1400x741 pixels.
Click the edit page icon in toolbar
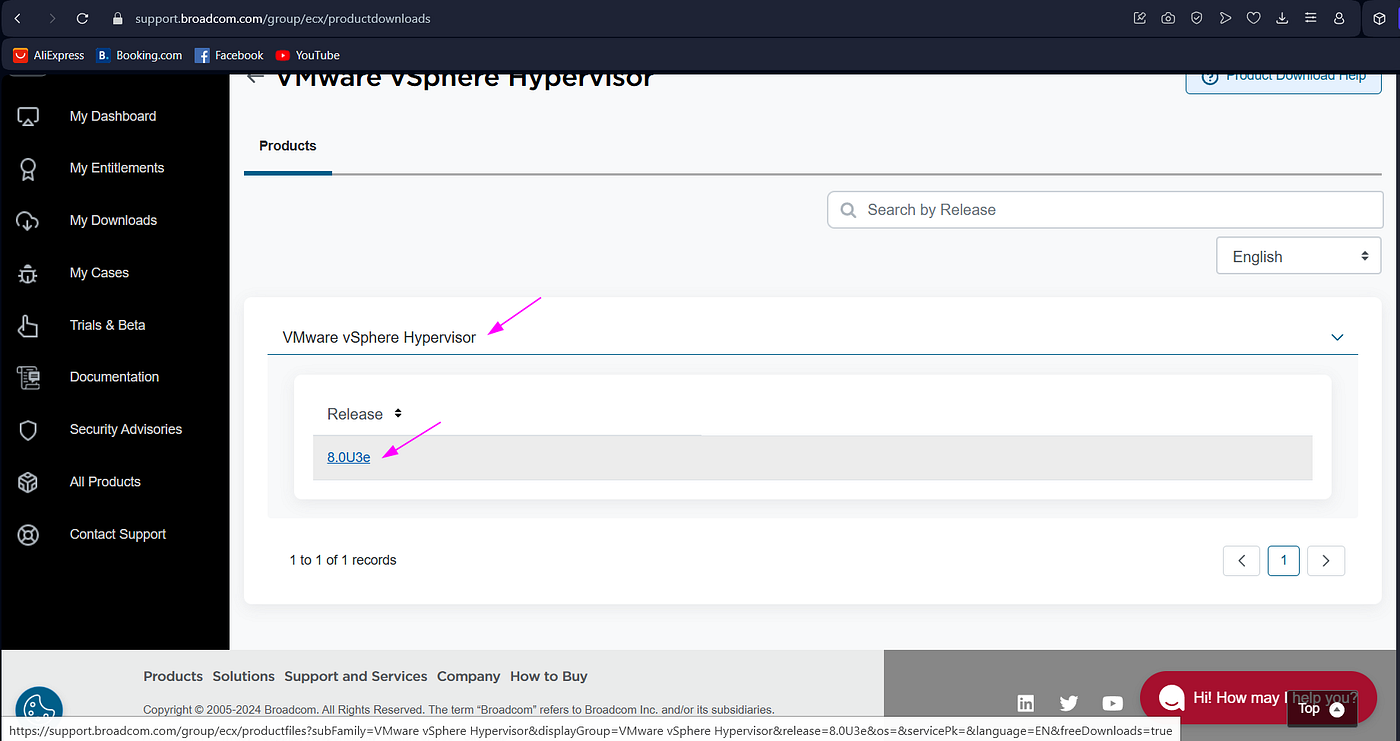(1139, 18)
